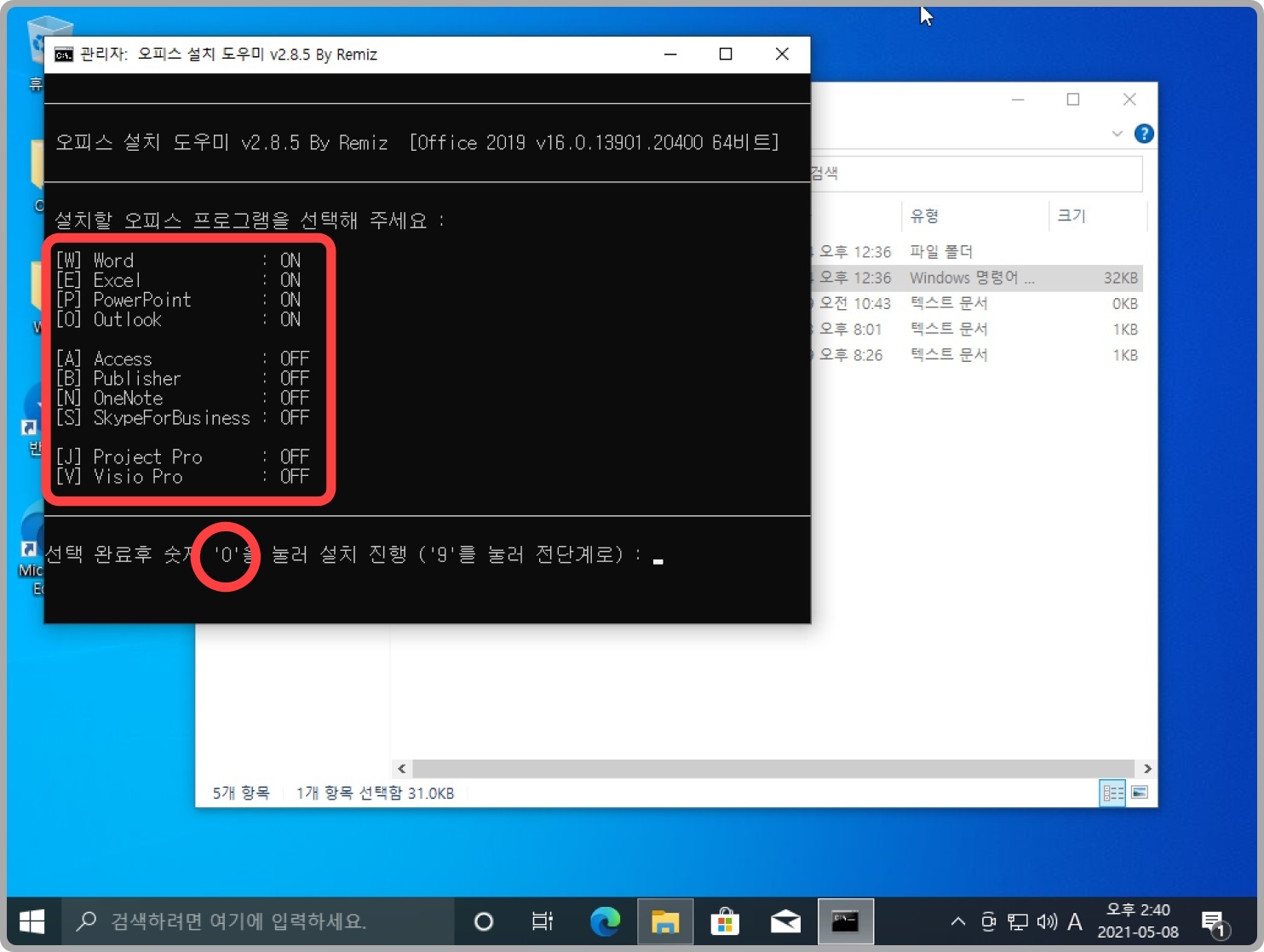Sort files by 크기 column header
This screenshot has height=952, width=1264.
pyautogui.click(x=1098, y=215)
